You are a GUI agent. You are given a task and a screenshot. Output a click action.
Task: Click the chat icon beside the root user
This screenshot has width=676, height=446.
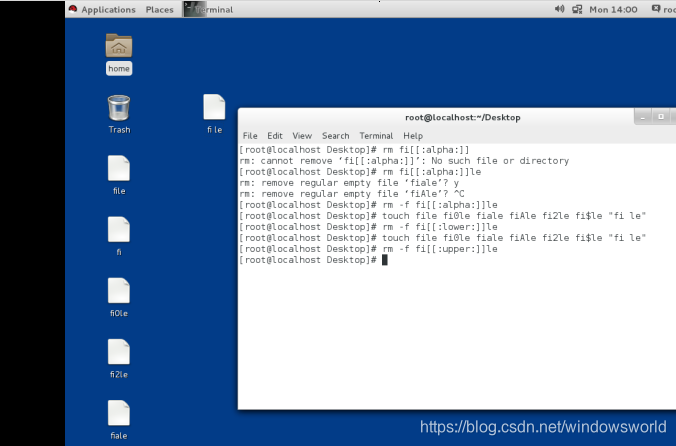point(656,9)
